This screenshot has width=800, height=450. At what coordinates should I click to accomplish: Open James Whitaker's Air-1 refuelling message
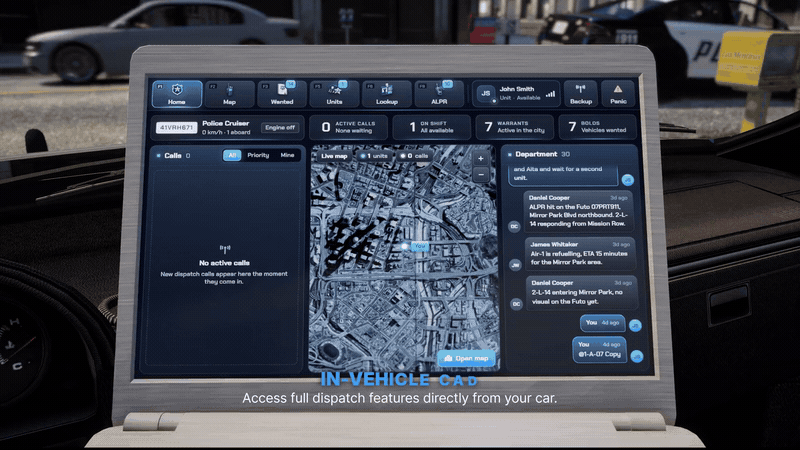(x=580, y=254)
